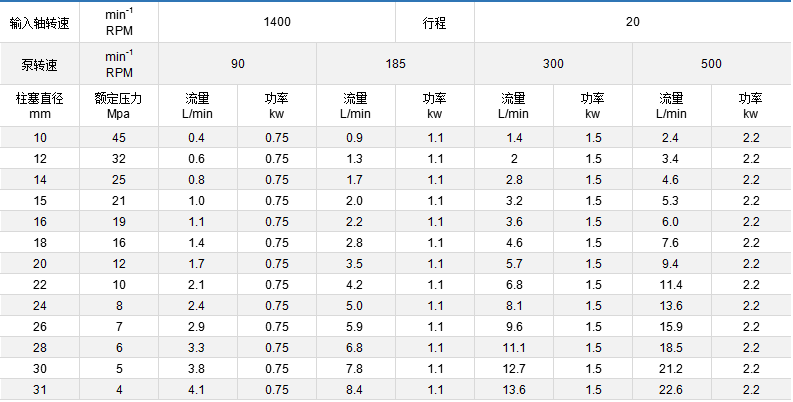Viewport: 793px width, 402px height.
Task: Select the flow value 18.5 cell
Action: click(670, 348)
